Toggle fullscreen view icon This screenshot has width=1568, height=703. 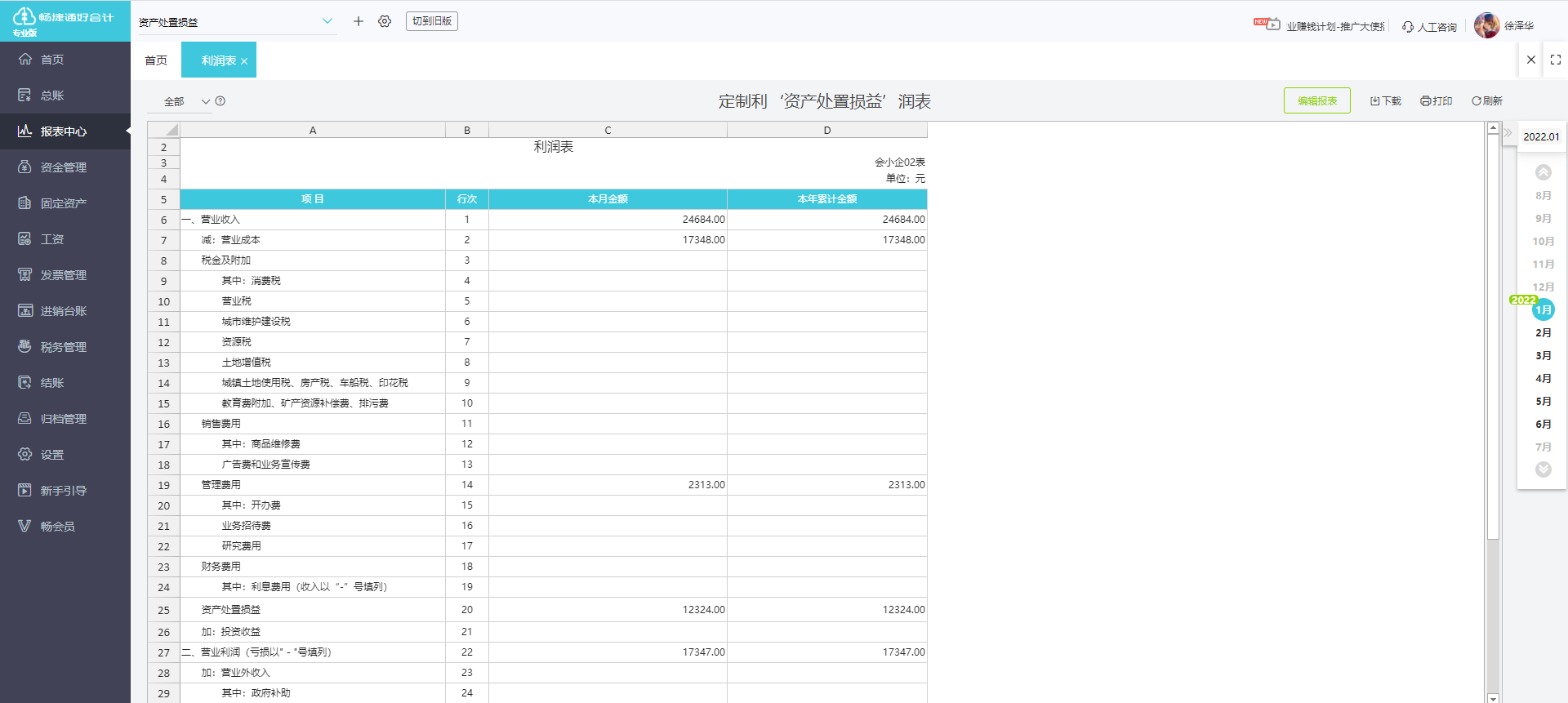click(1555, 60)
